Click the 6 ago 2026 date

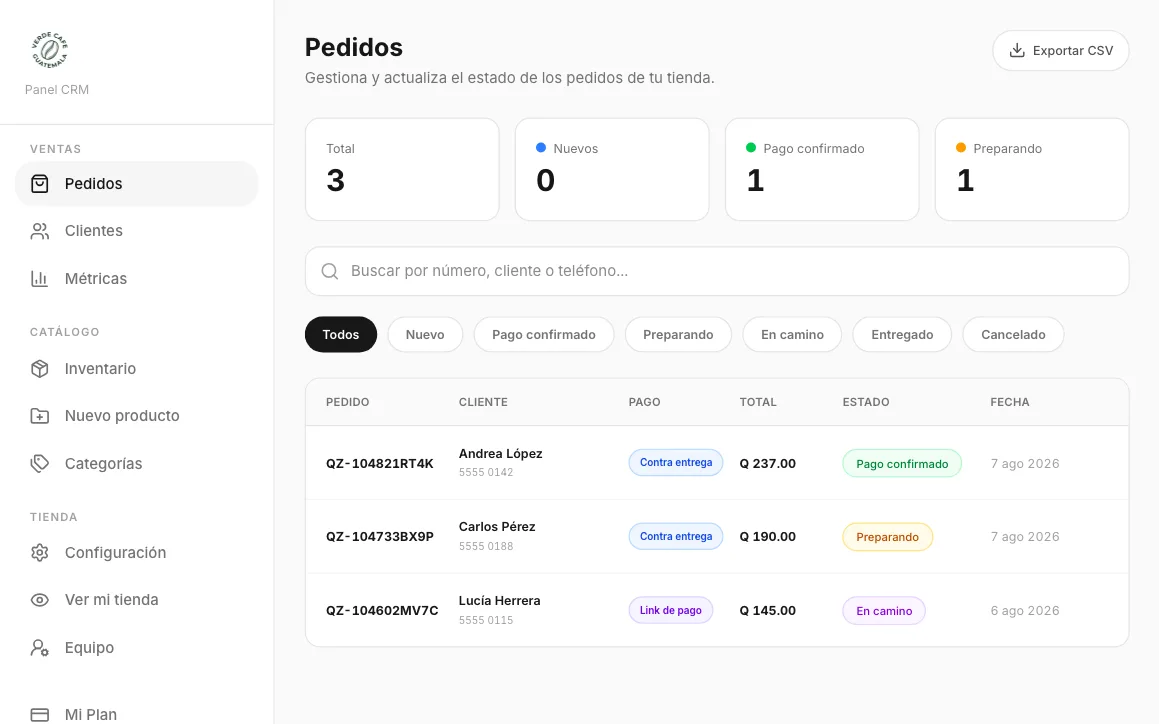(1025, 611)
